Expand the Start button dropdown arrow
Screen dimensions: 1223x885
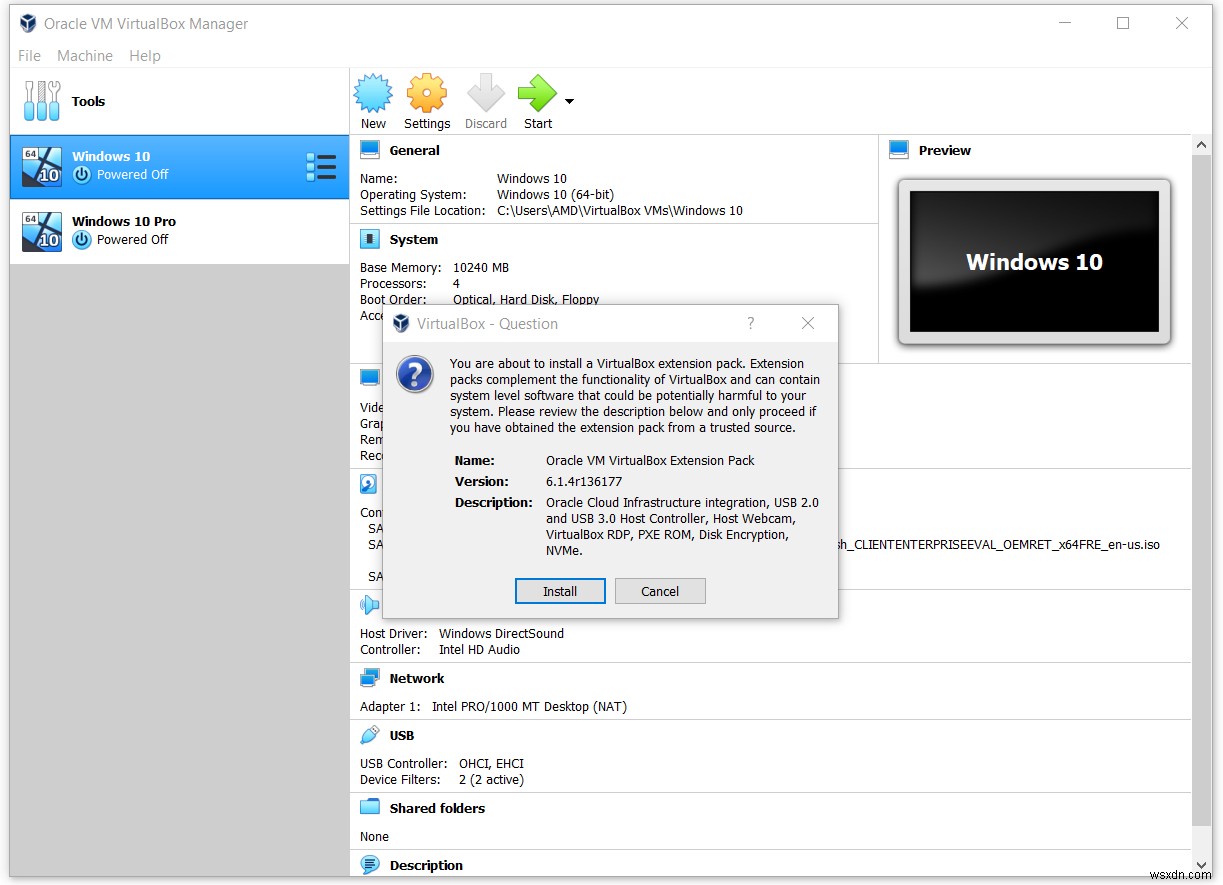[x=568, y=100]
